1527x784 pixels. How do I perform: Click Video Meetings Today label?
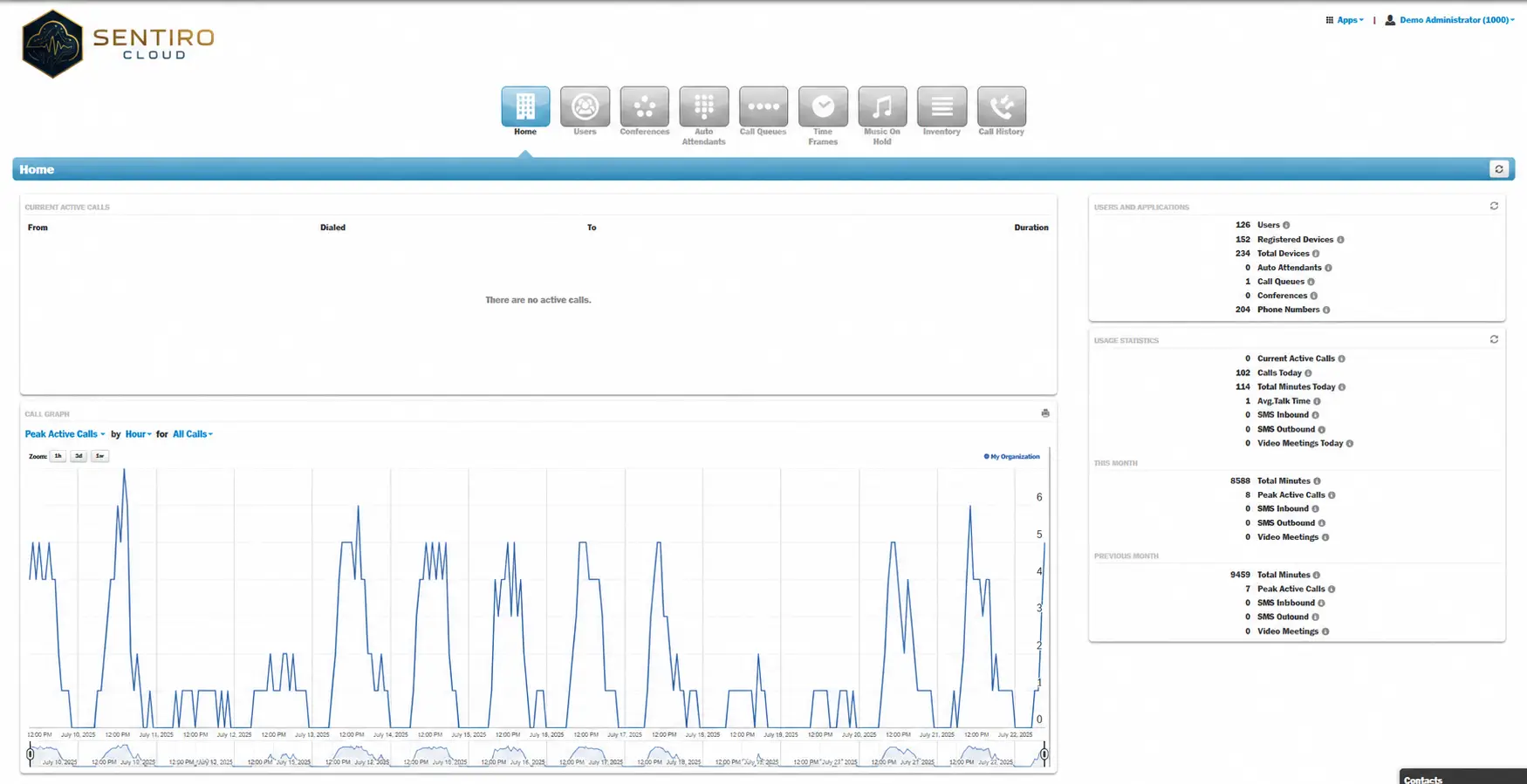click(x=1300, y=443)
